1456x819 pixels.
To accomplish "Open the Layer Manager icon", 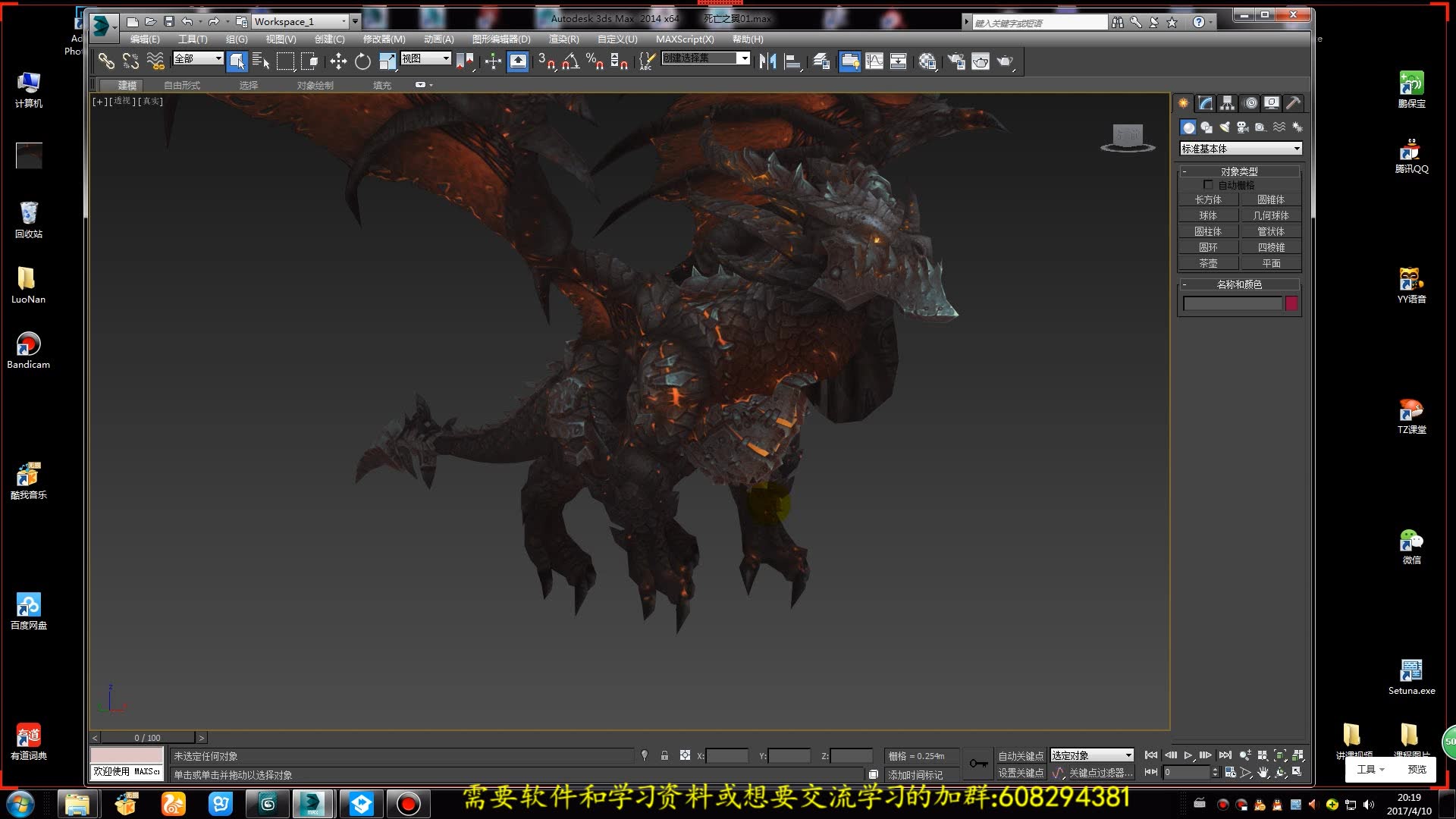I will pyautogui.click(x=821, y=61).
